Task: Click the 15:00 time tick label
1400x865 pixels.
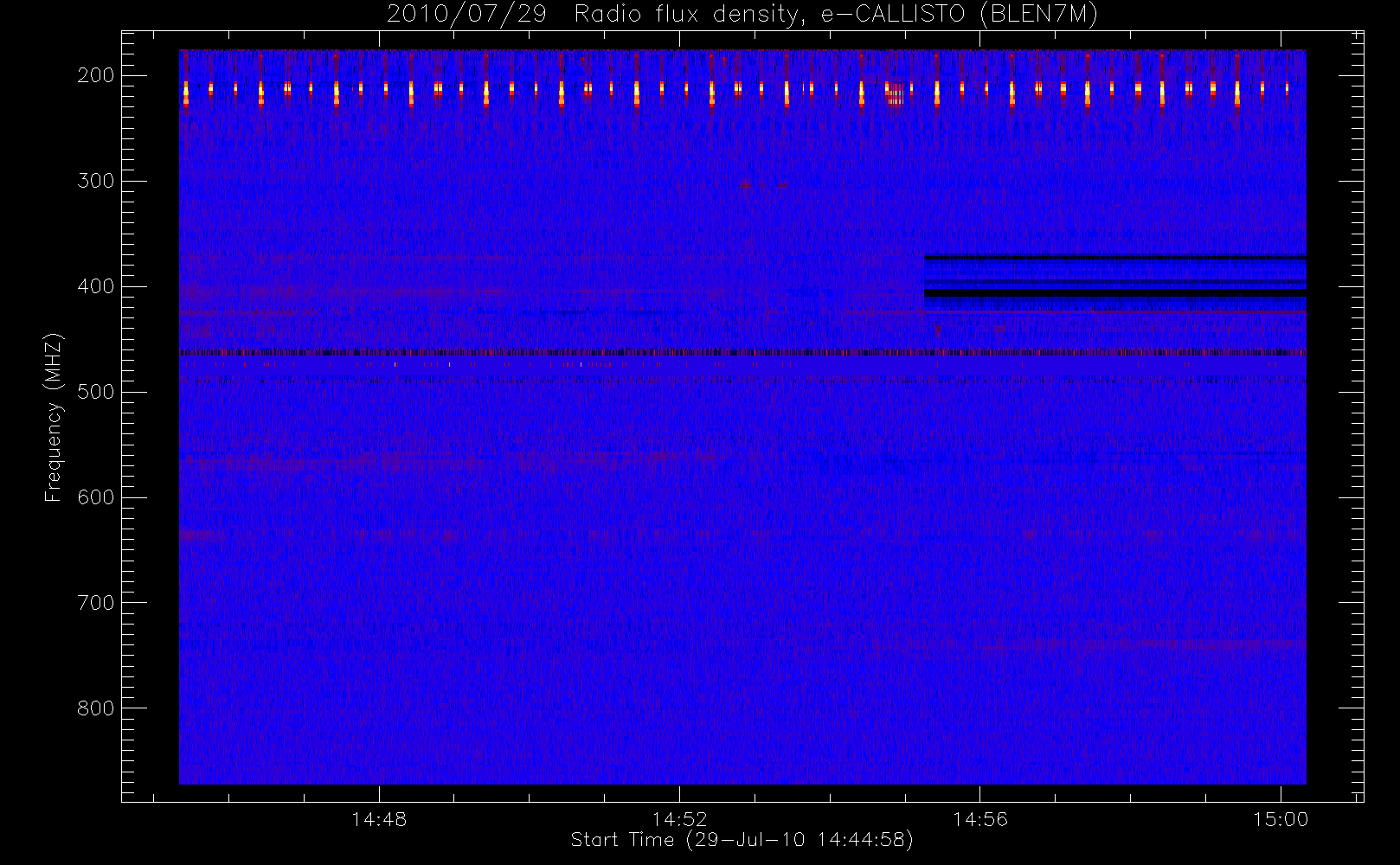Action: pyautogui.click(x=1281, y=819)
